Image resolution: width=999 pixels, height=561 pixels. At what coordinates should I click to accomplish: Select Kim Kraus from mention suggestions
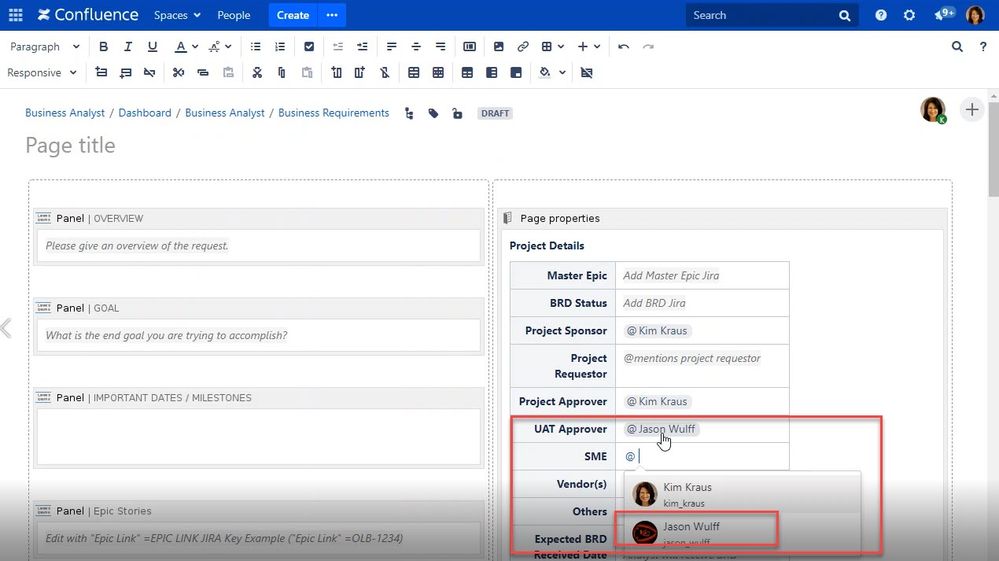tap(742, 494)
